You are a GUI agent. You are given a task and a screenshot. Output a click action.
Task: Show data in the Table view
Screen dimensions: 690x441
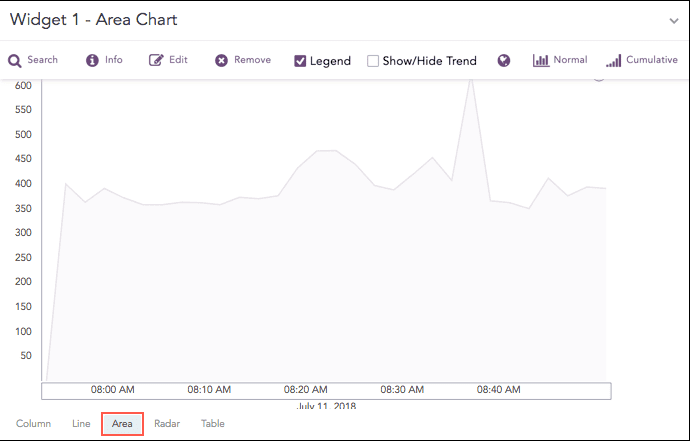click(213, 424)
